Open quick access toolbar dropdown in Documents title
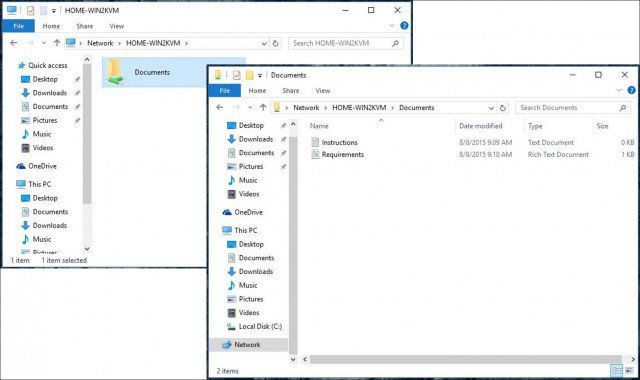This screenshot has width=640, height=380. click(260, 76)
